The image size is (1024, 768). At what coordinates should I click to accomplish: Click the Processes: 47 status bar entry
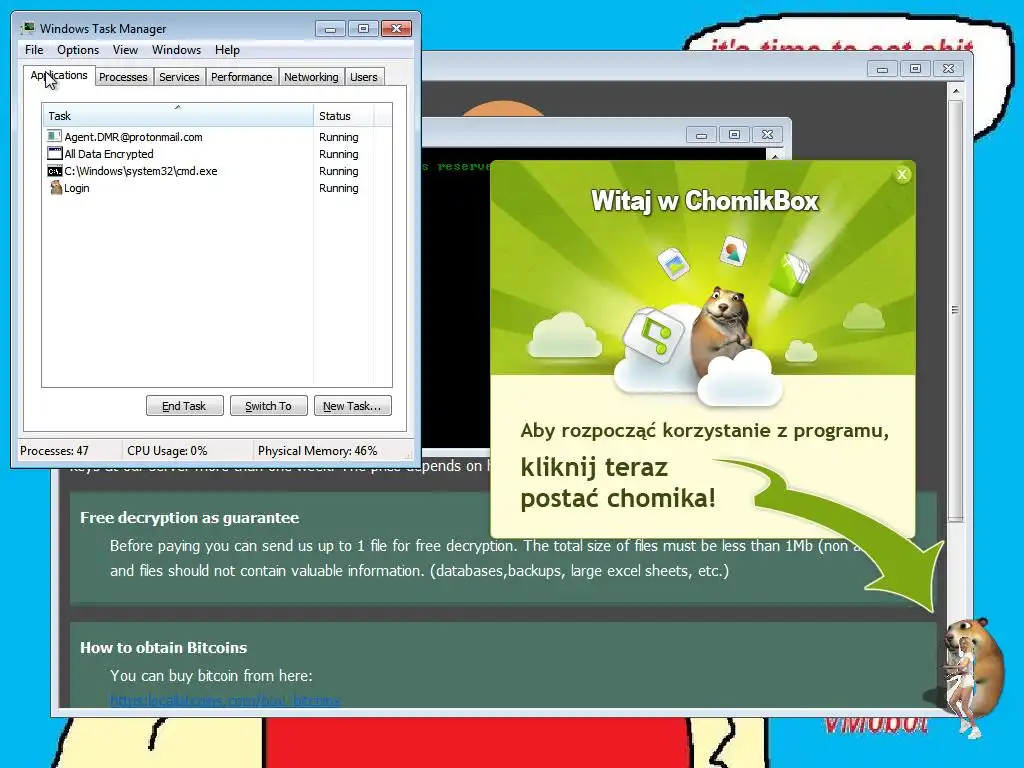54,451
